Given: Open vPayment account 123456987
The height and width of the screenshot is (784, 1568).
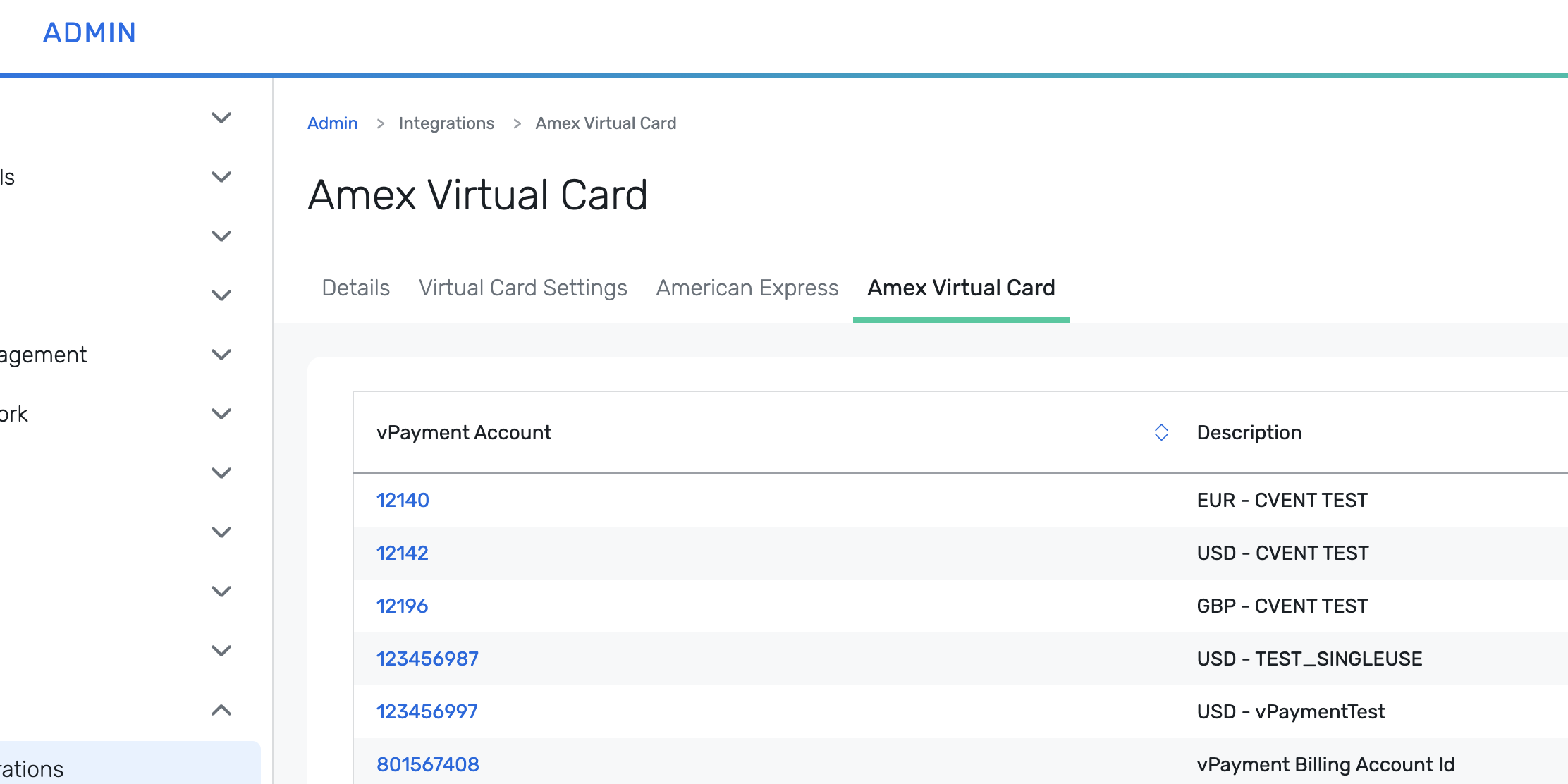Looking at the screenshot, I should (427, 659).
